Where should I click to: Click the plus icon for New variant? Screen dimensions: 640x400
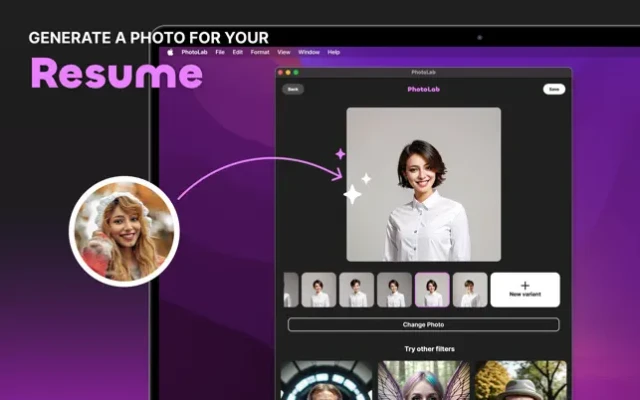(525, 285)
